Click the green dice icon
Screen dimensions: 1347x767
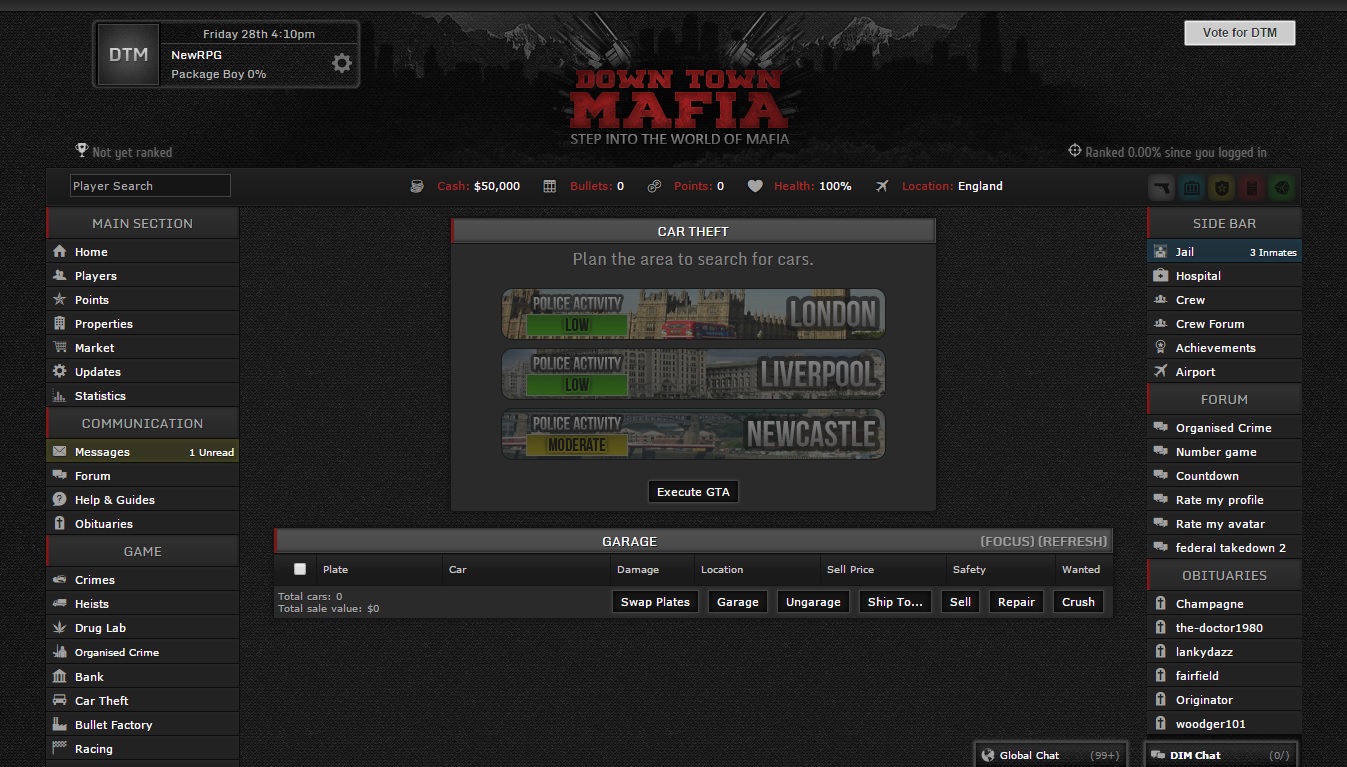(1282, 187)
